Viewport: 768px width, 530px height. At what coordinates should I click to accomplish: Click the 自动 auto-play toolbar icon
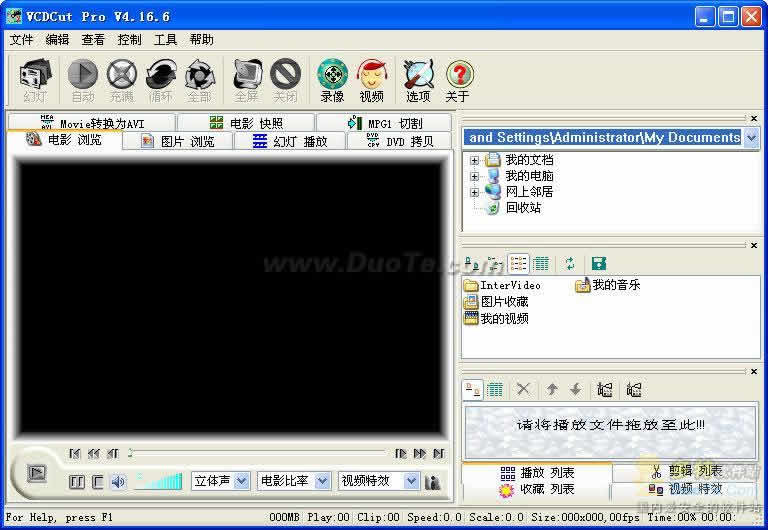82,81
